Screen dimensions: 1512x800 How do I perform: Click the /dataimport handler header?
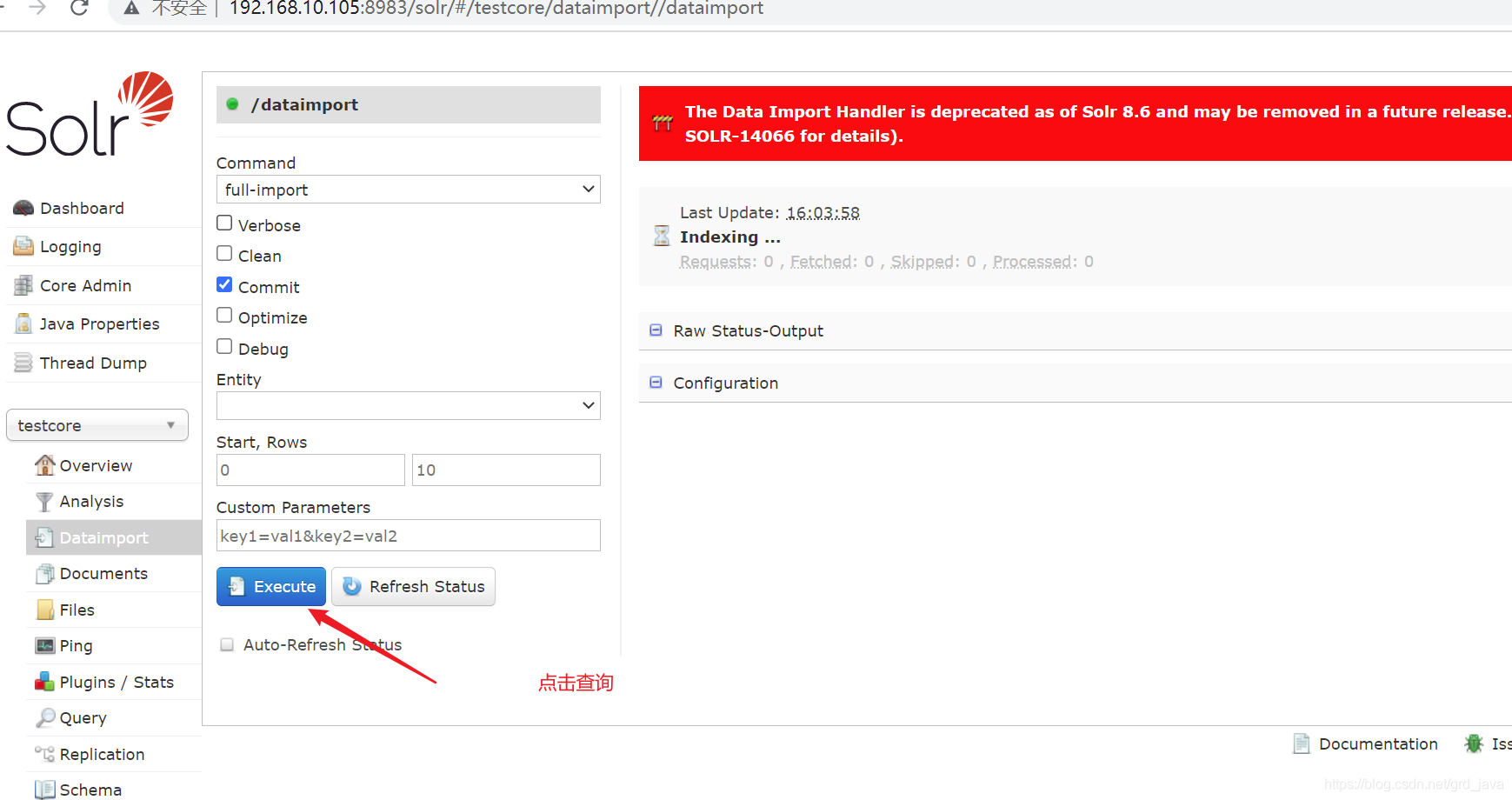pyautogui.click(x=409, y=104)
